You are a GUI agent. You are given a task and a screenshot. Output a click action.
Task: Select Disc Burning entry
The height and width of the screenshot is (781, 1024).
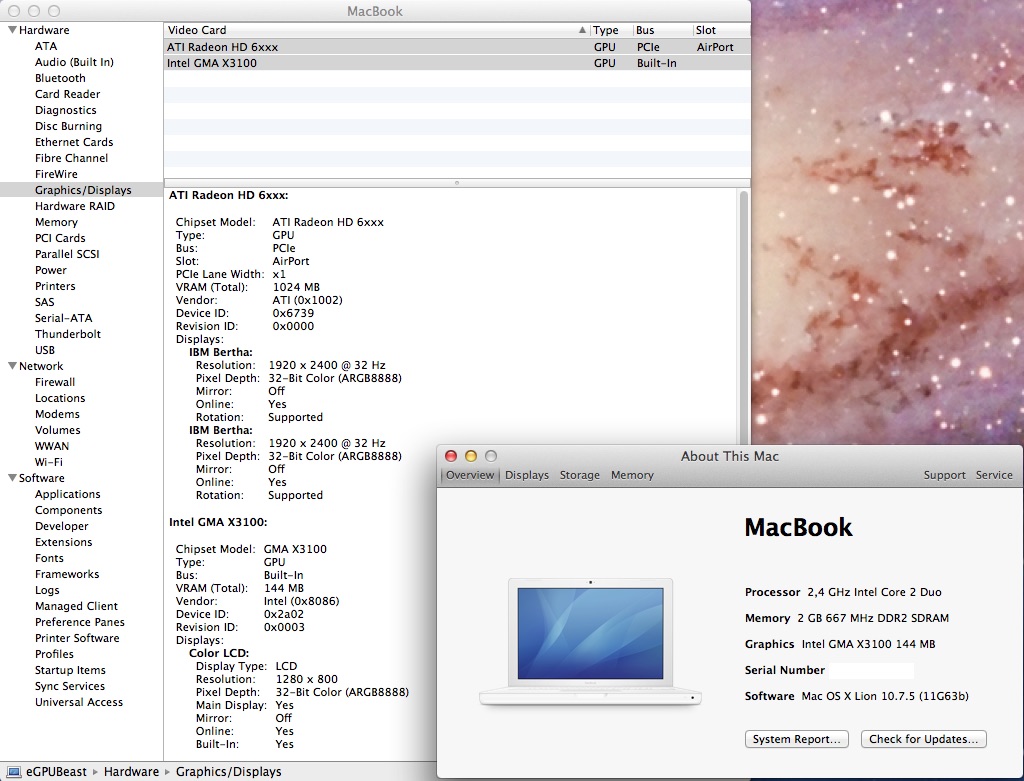click(68, 126)
